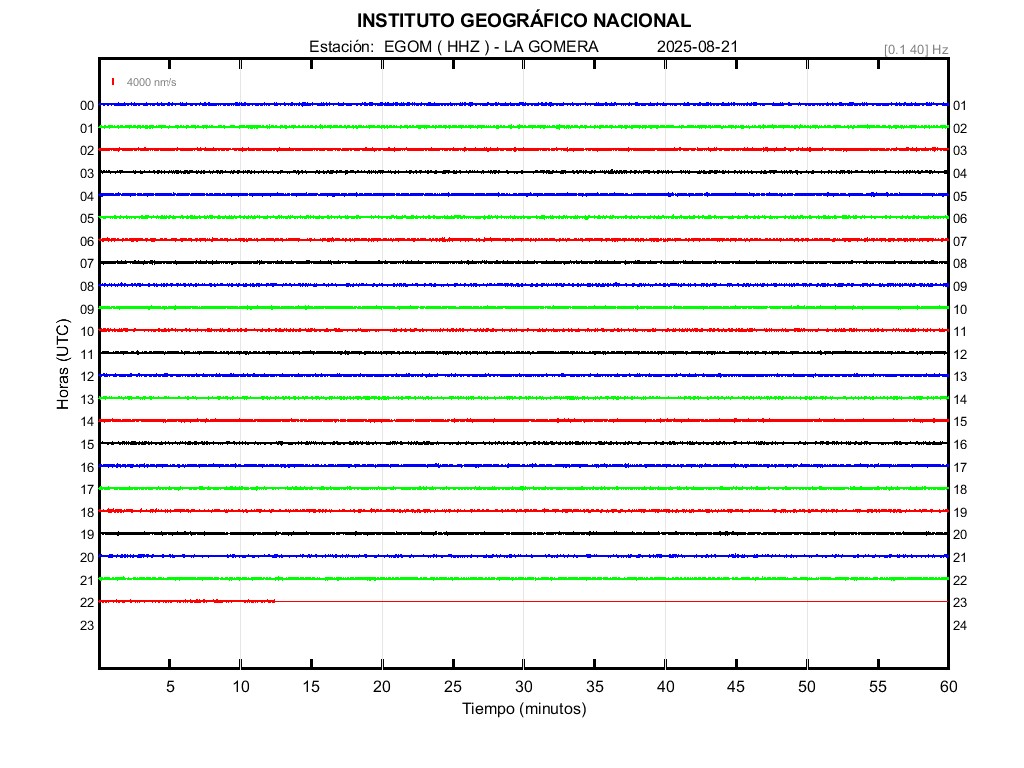
Task: Click minute label 5 on time axis
Action: (170, 686)
